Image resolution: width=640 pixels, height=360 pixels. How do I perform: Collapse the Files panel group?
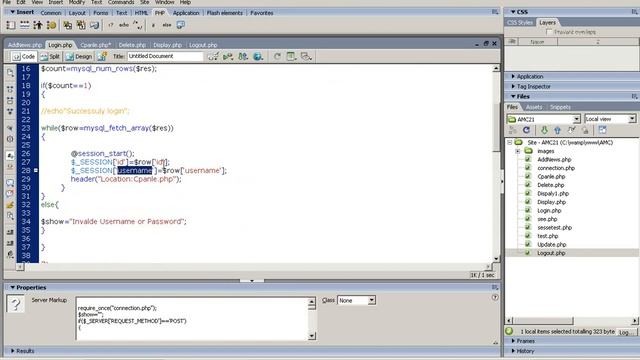513,96
